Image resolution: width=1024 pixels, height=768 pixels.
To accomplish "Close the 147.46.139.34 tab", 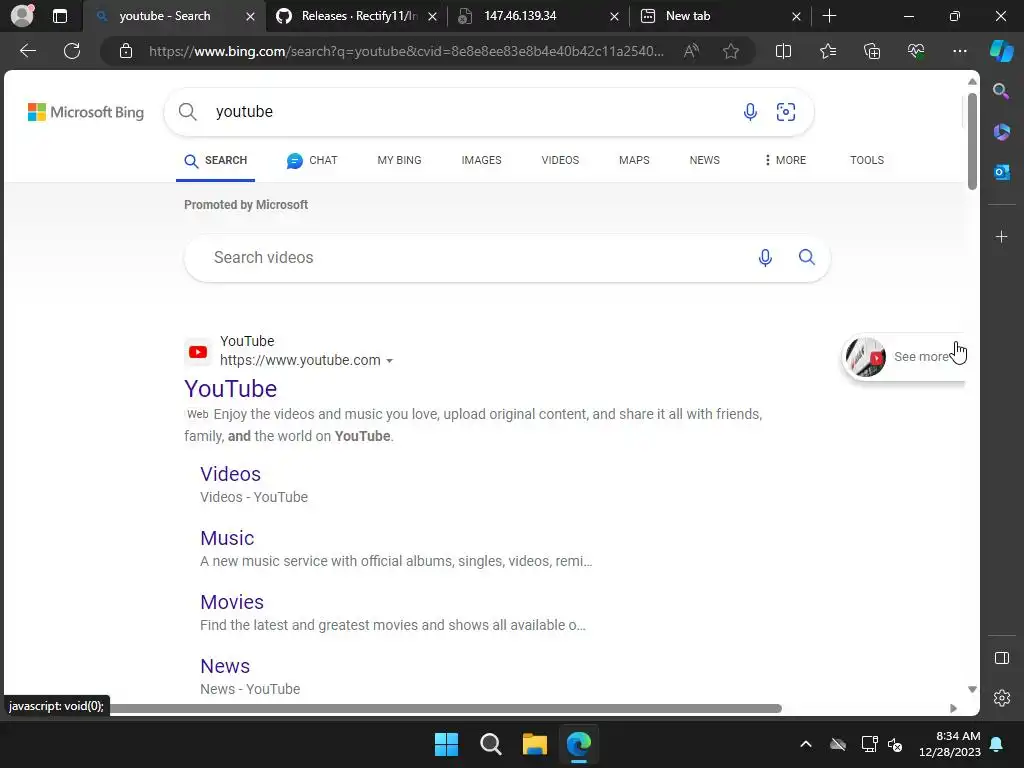I will pyautogui.click(x=614, y=16).
